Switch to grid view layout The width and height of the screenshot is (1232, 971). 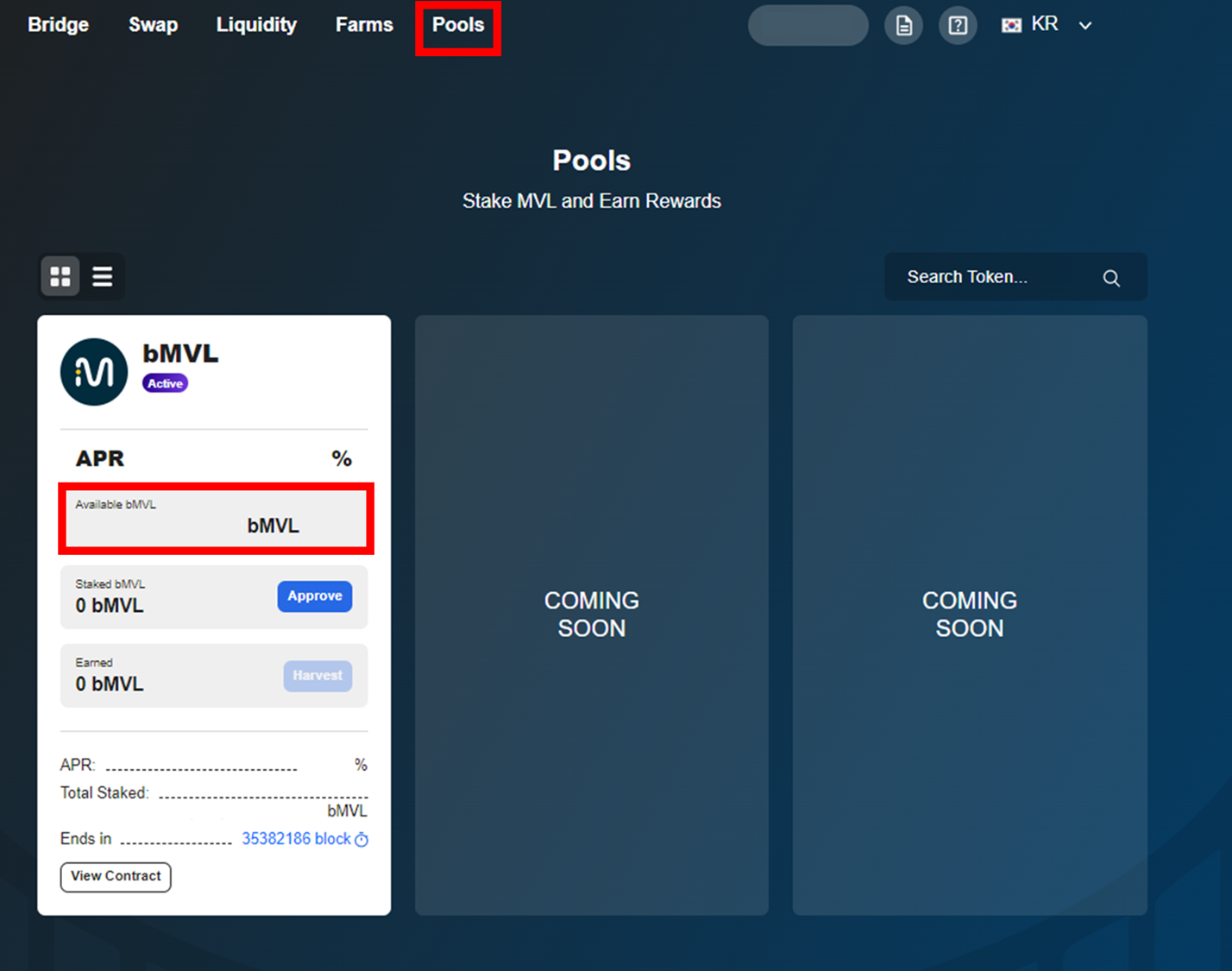click(x=60, y=276)
